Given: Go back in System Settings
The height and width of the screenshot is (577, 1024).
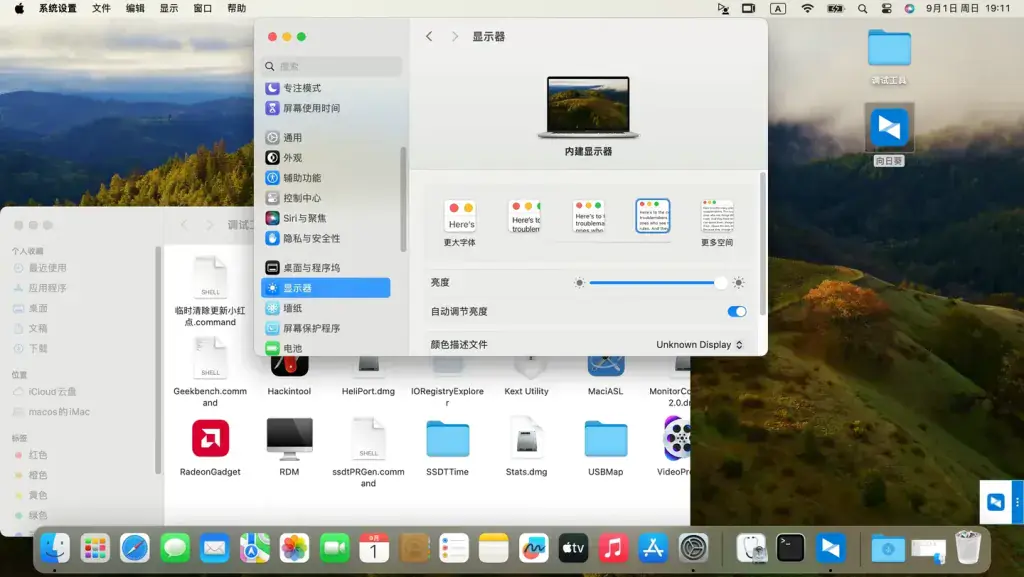Looking at the screenshot, I should tap(429, 37).
